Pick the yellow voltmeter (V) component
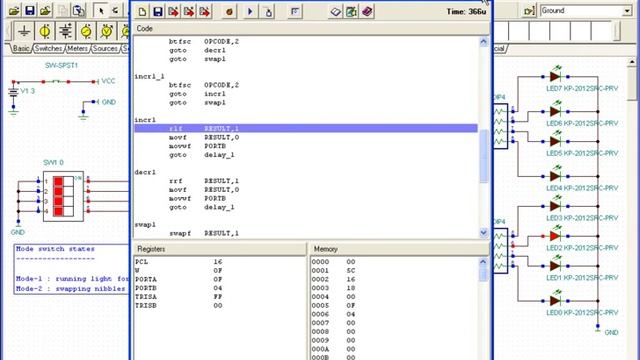Image resolution: width=640 pixels, height=360 pixels. click(x=107, y=31)
